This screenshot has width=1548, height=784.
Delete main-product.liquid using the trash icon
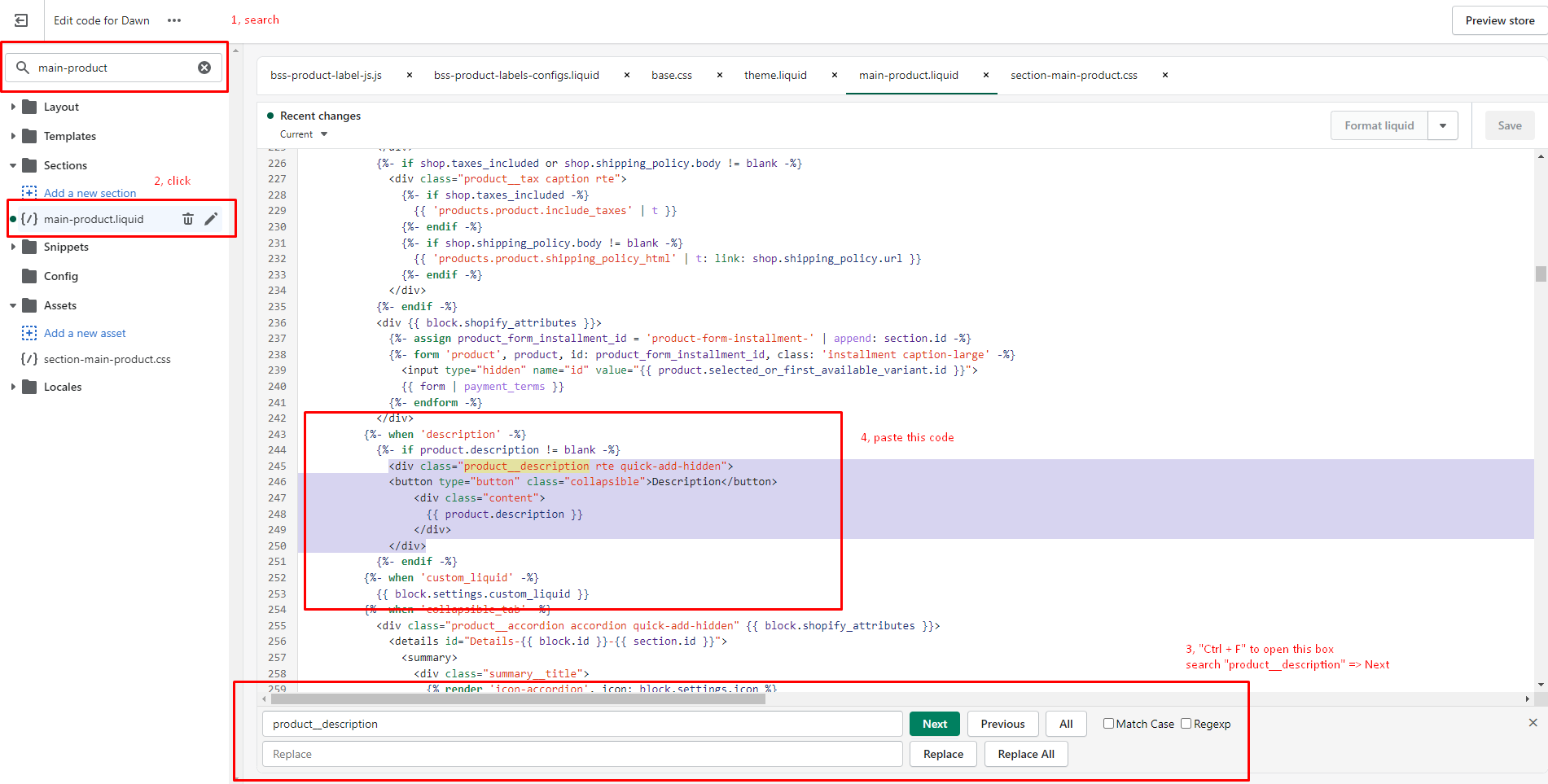(188, 219)
